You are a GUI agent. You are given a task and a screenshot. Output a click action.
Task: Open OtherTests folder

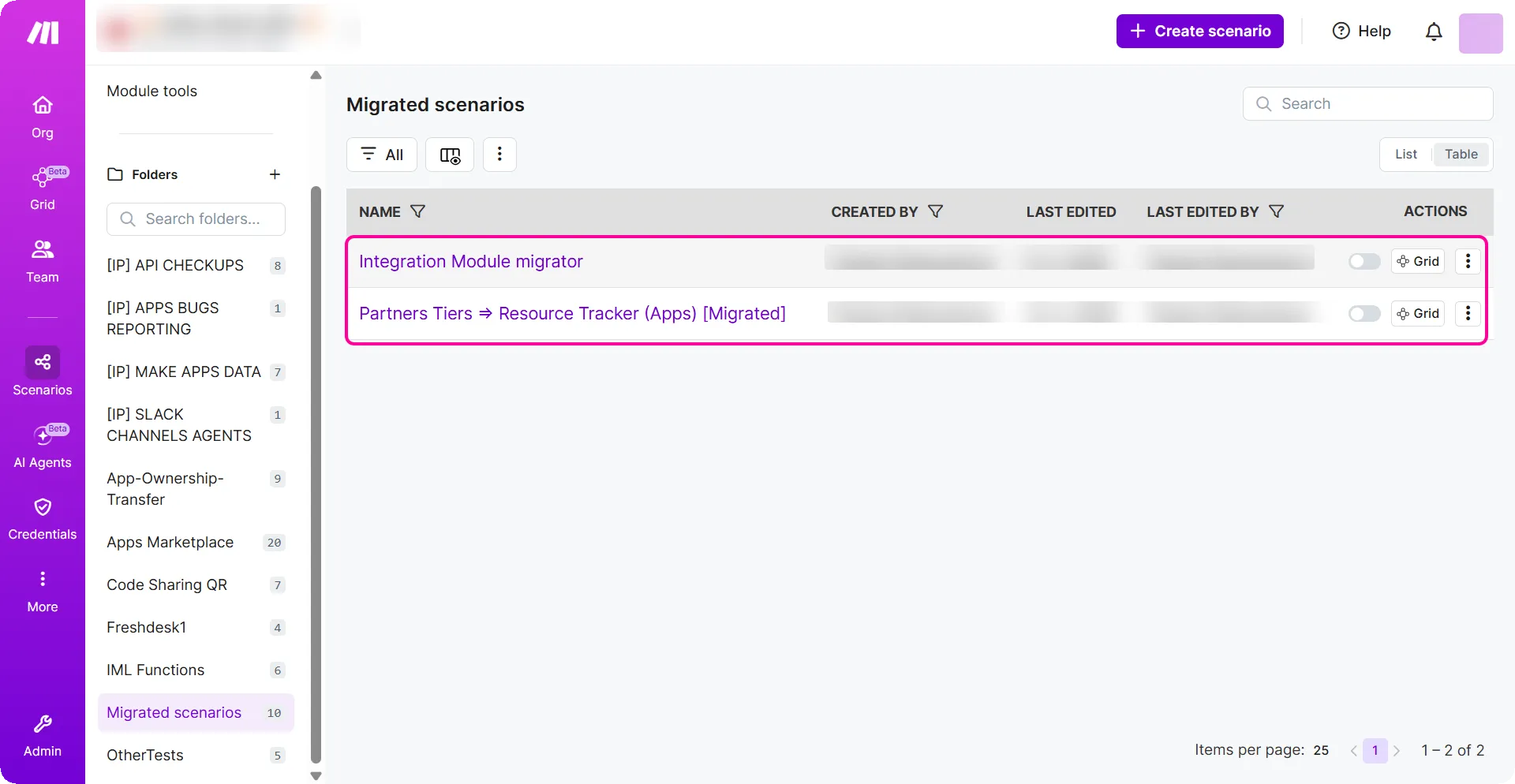(196, 755)
